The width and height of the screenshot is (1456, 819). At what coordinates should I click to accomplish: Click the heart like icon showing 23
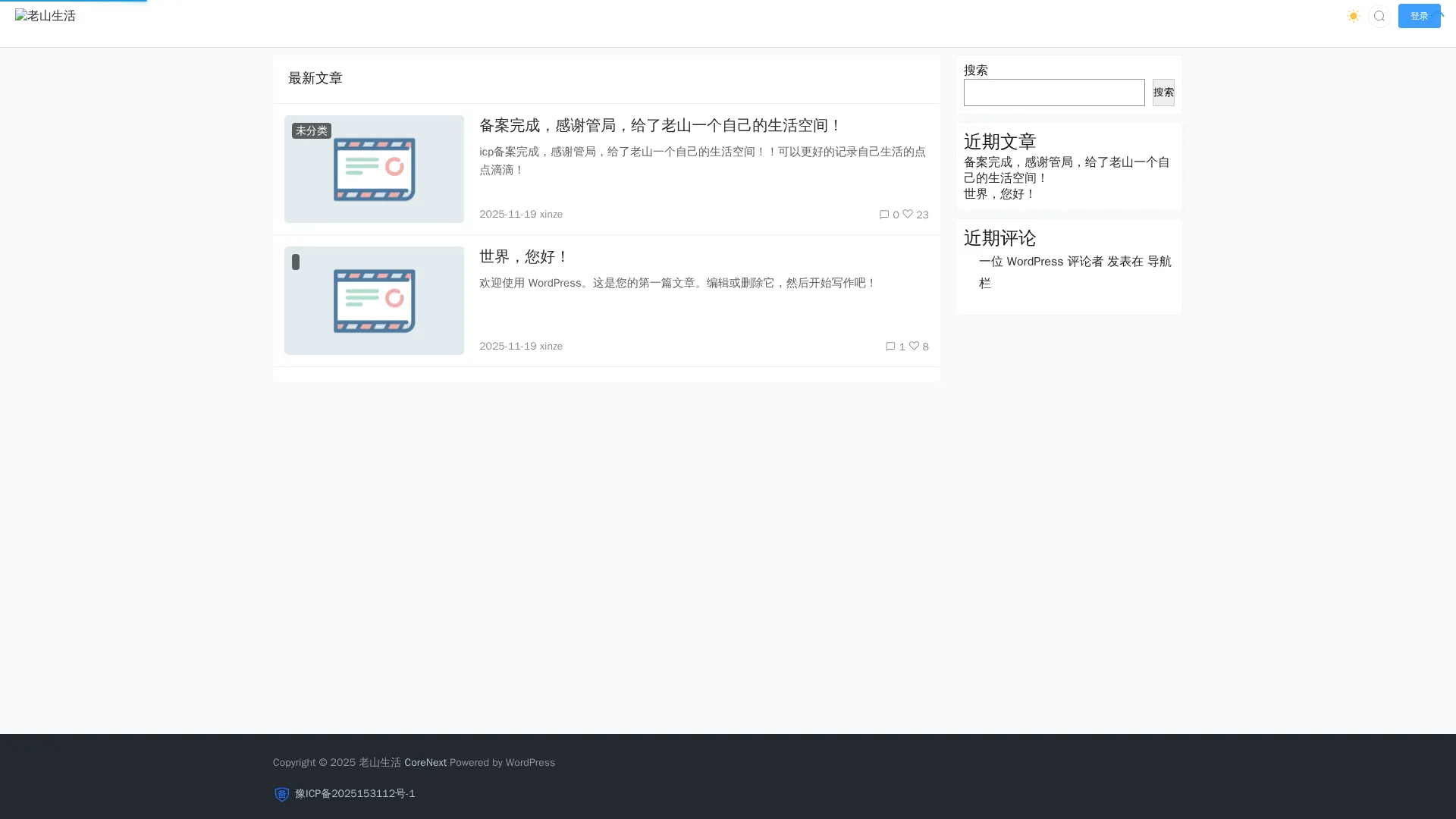tap(908, 214)
